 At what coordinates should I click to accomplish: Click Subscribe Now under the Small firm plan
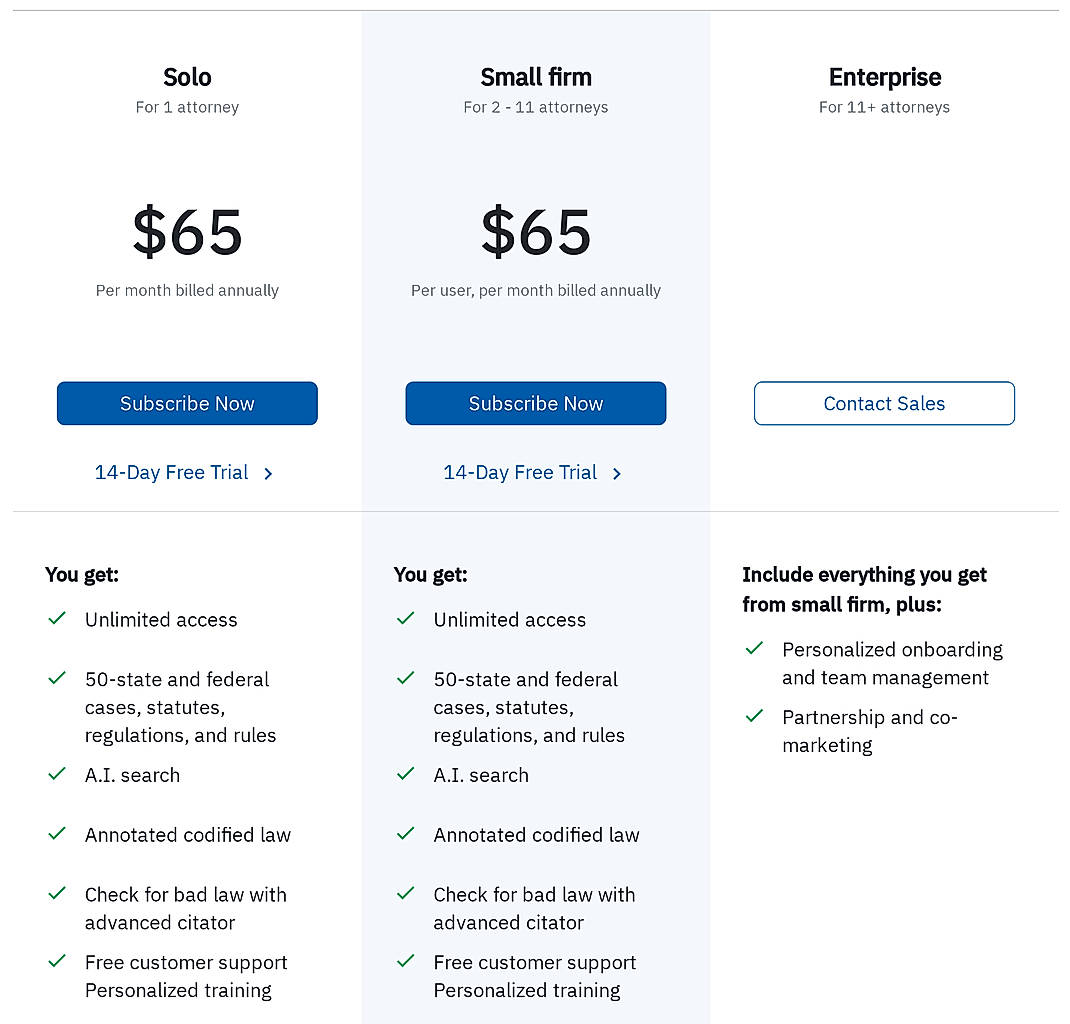point(535,403)
